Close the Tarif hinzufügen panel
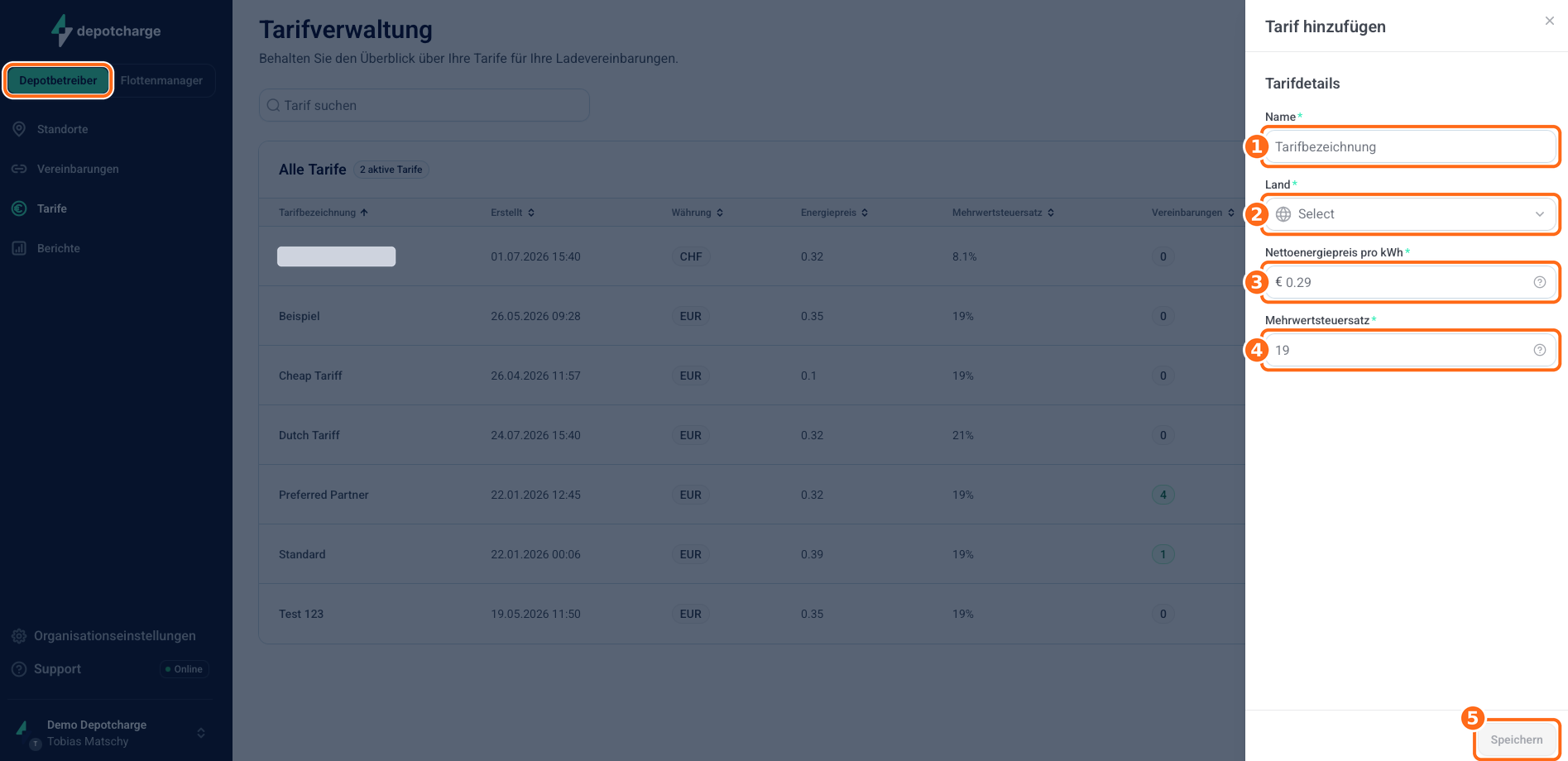 click(1550, 21)
